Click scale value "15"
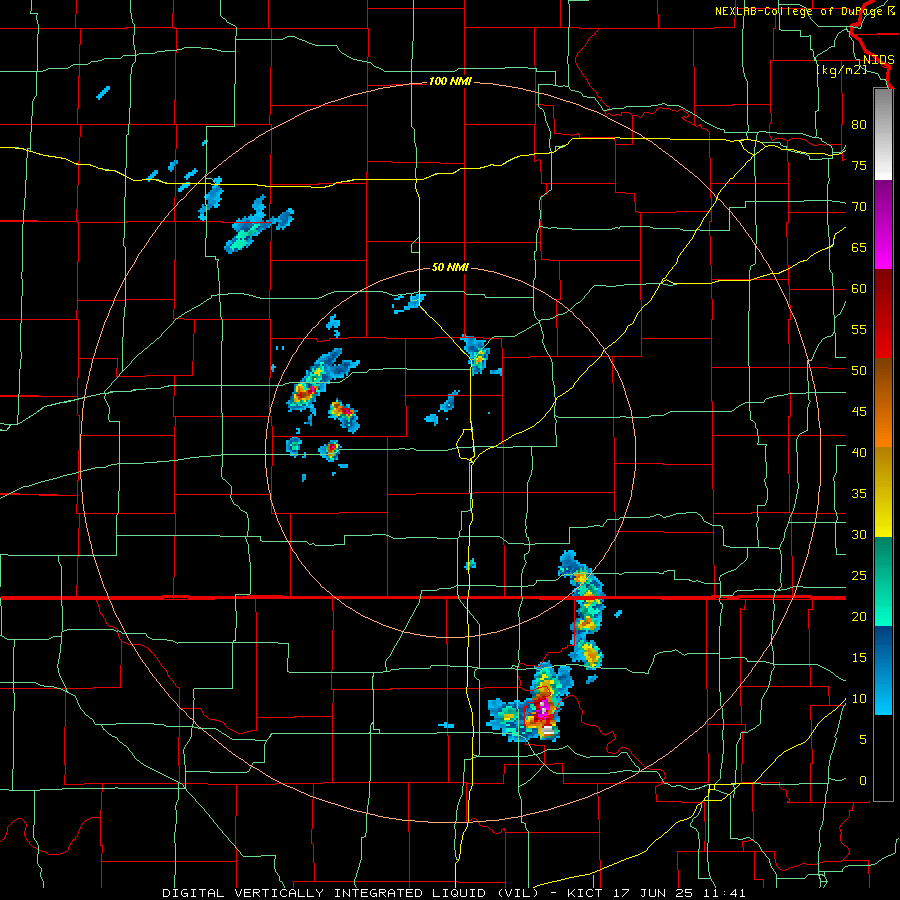This screenshot has width=900, height=900. click(859, 658)
